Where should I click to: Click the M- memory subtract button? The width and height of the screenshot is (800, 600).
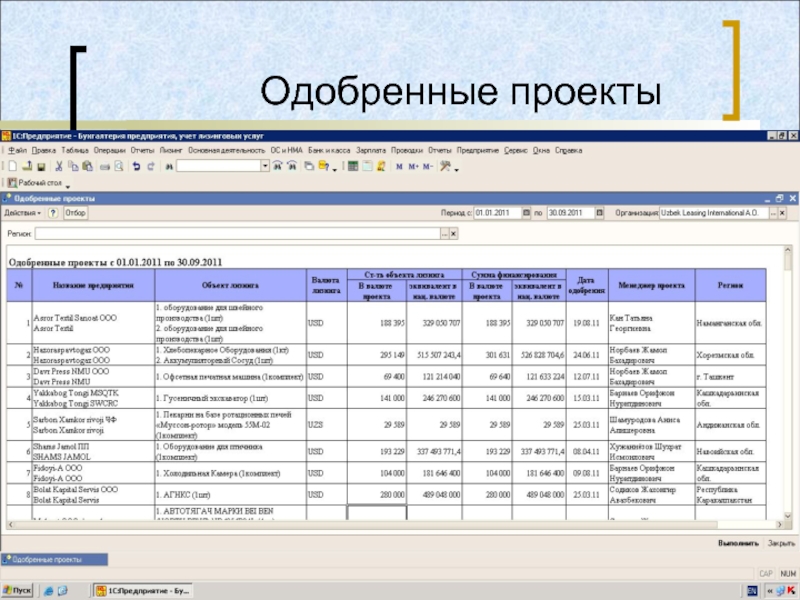click(428, 166)
